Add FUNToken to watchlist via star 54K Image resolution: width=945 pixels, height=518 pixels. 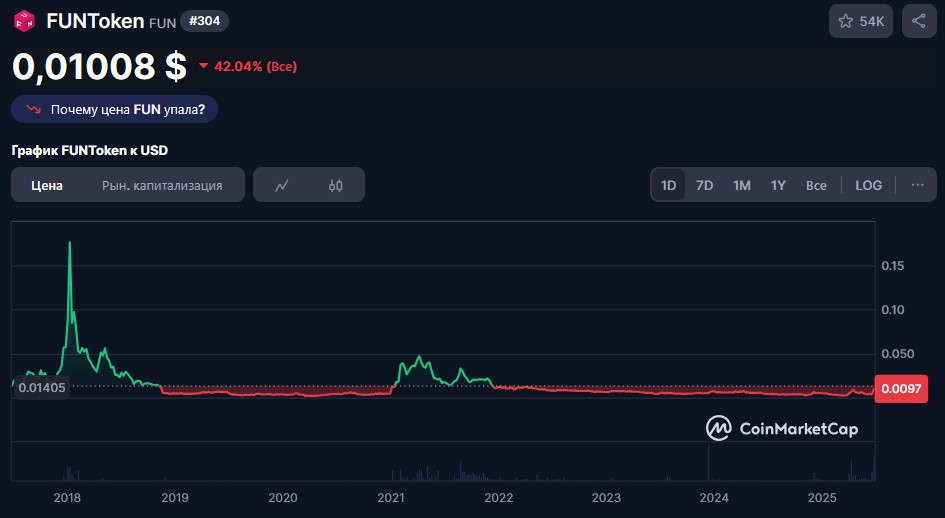[861, 21]
